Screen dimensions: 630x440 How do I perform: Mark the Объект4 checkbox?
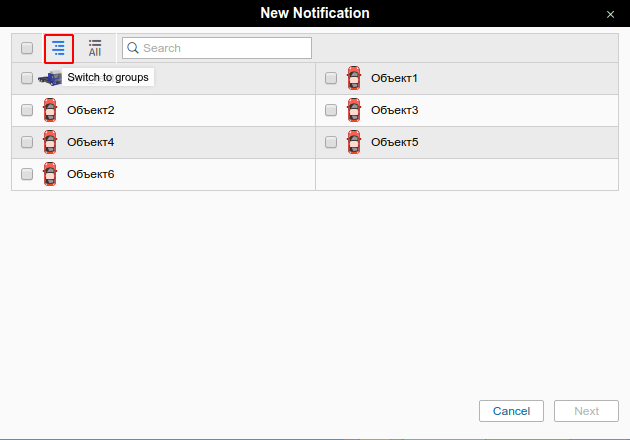point(27,142)
